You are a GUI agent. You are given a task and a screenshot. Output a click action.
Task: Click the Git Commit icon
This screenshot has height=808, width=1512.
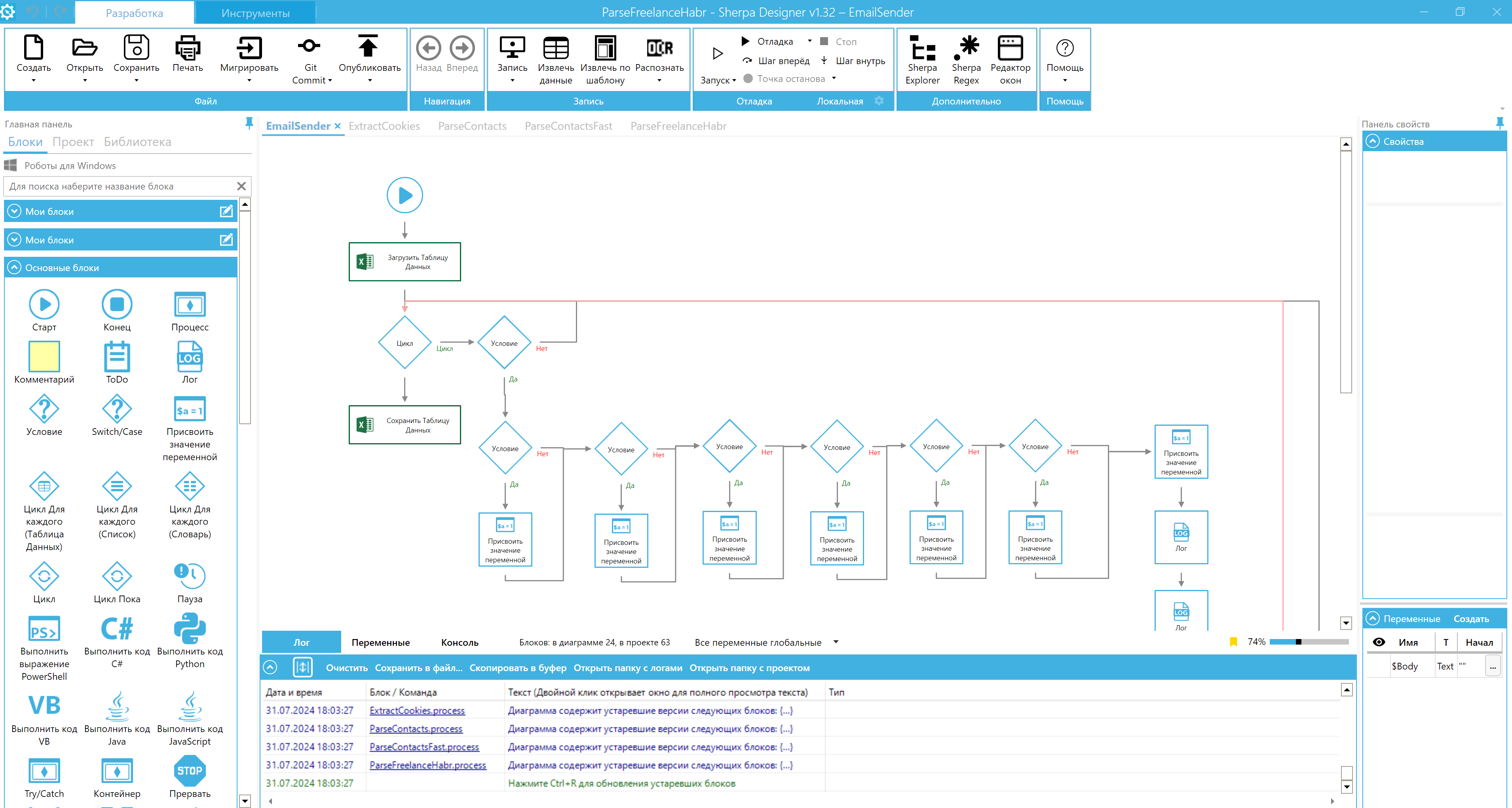point(310,46)
